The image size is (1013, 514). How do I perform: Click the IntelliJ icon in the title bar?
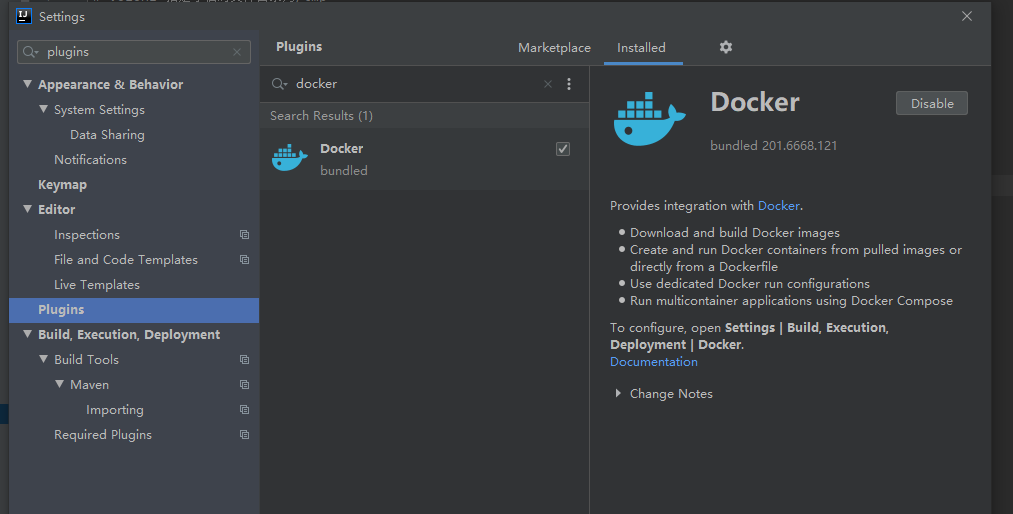point(24,16)
